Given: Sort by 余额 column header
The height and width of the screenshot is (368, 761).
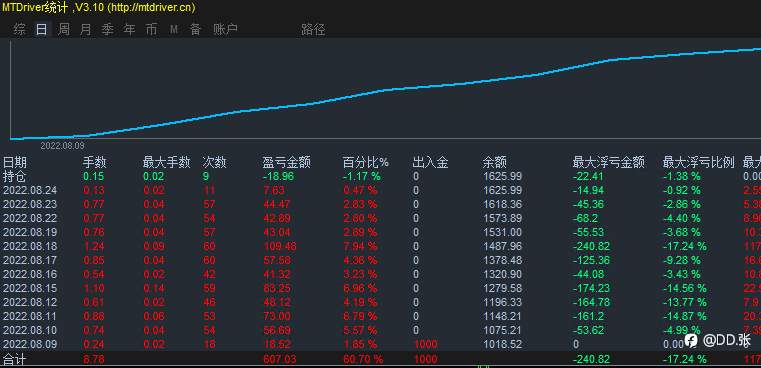Looking at the screenshot, I should pyautogui.click(x=495, y=162).
